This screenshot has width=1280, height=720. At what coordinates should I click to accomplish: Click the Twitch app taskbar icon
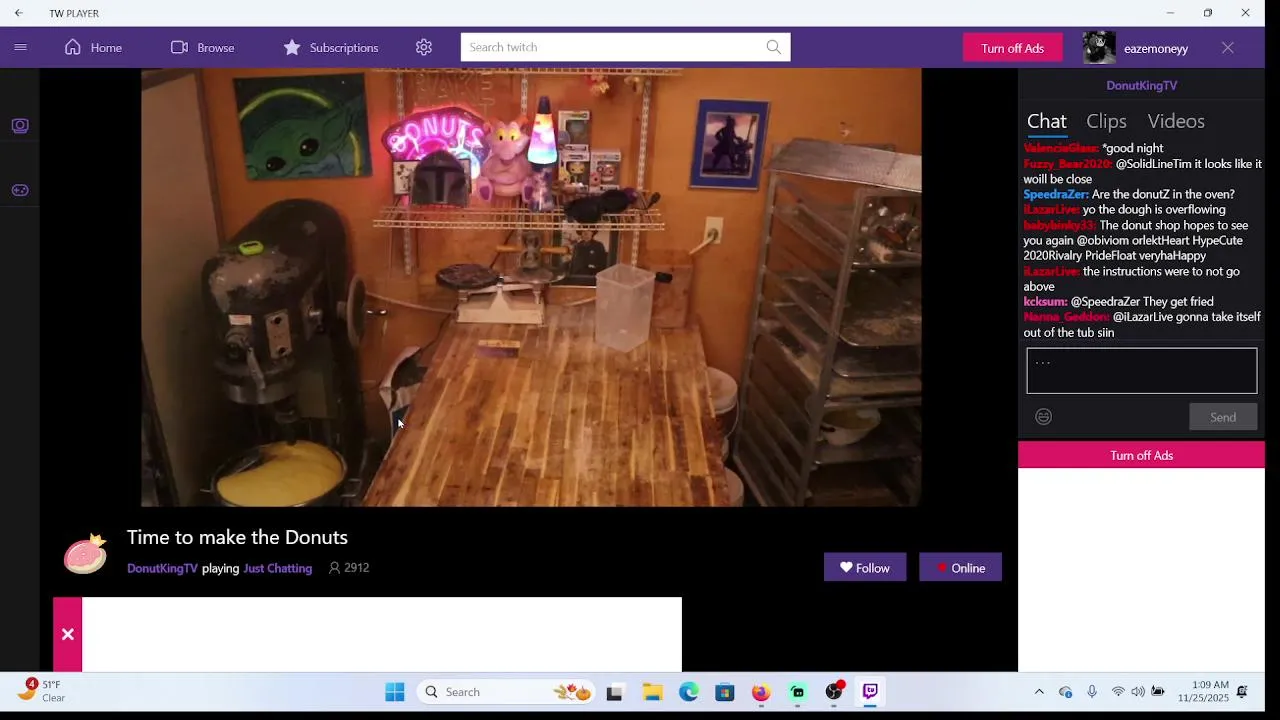[x=870, y=692]
